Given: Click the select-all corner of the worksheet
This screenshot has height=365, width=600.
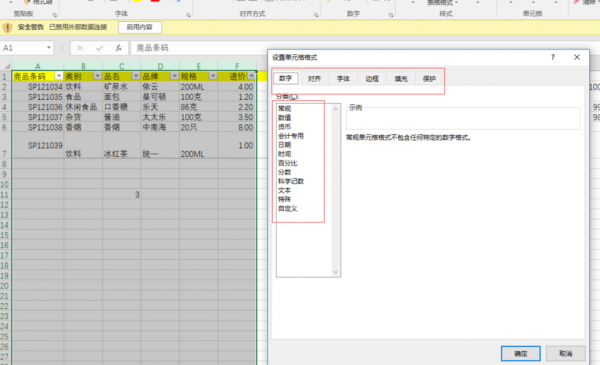Looking at the screenshot, I should coord(7,66).
